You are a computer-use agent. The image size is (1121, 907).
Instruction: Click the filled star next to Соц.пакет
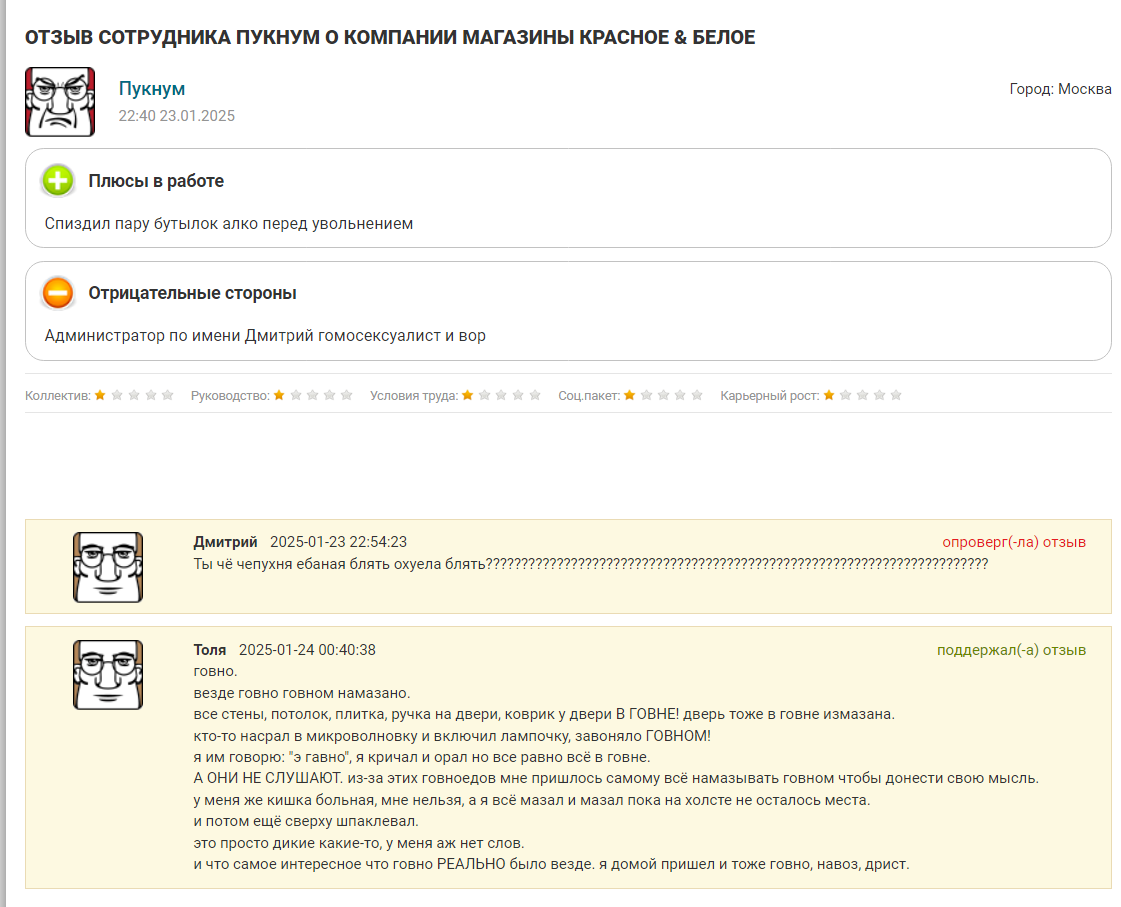pos(630,395)
